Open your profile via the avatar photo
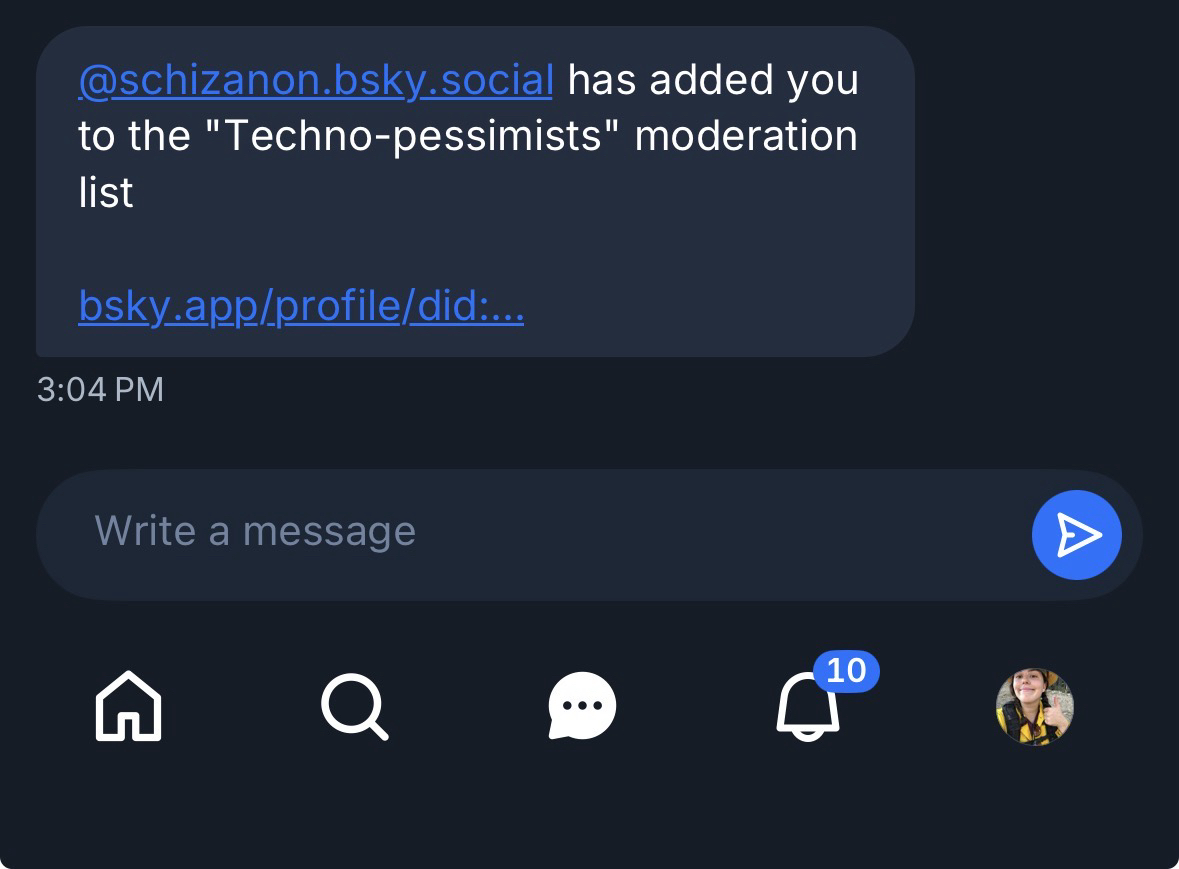 point(1034,706)
